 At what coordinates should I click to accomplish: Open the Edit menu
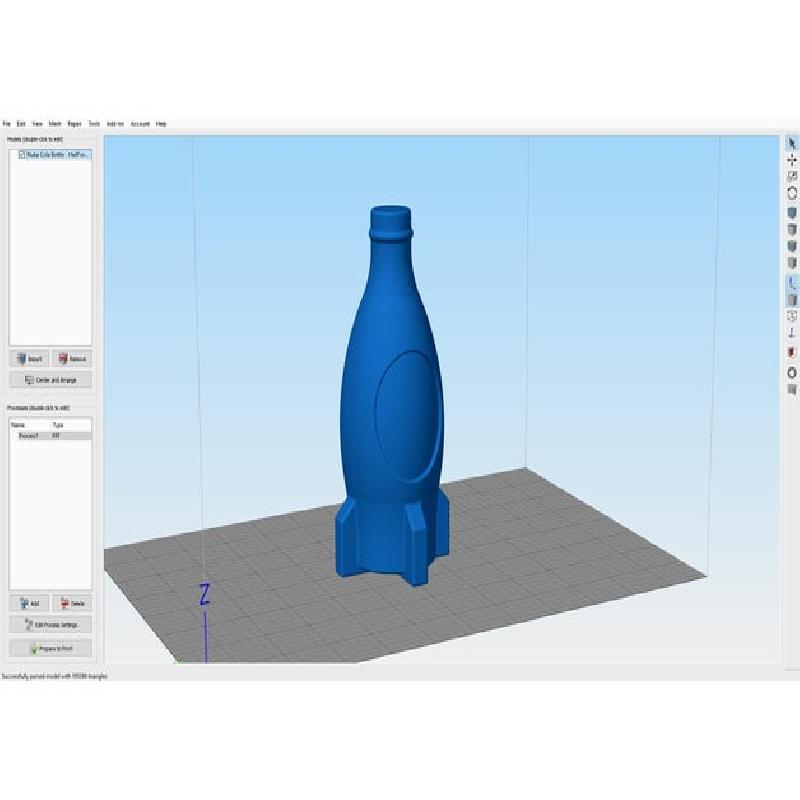click(x=21, y=124)
